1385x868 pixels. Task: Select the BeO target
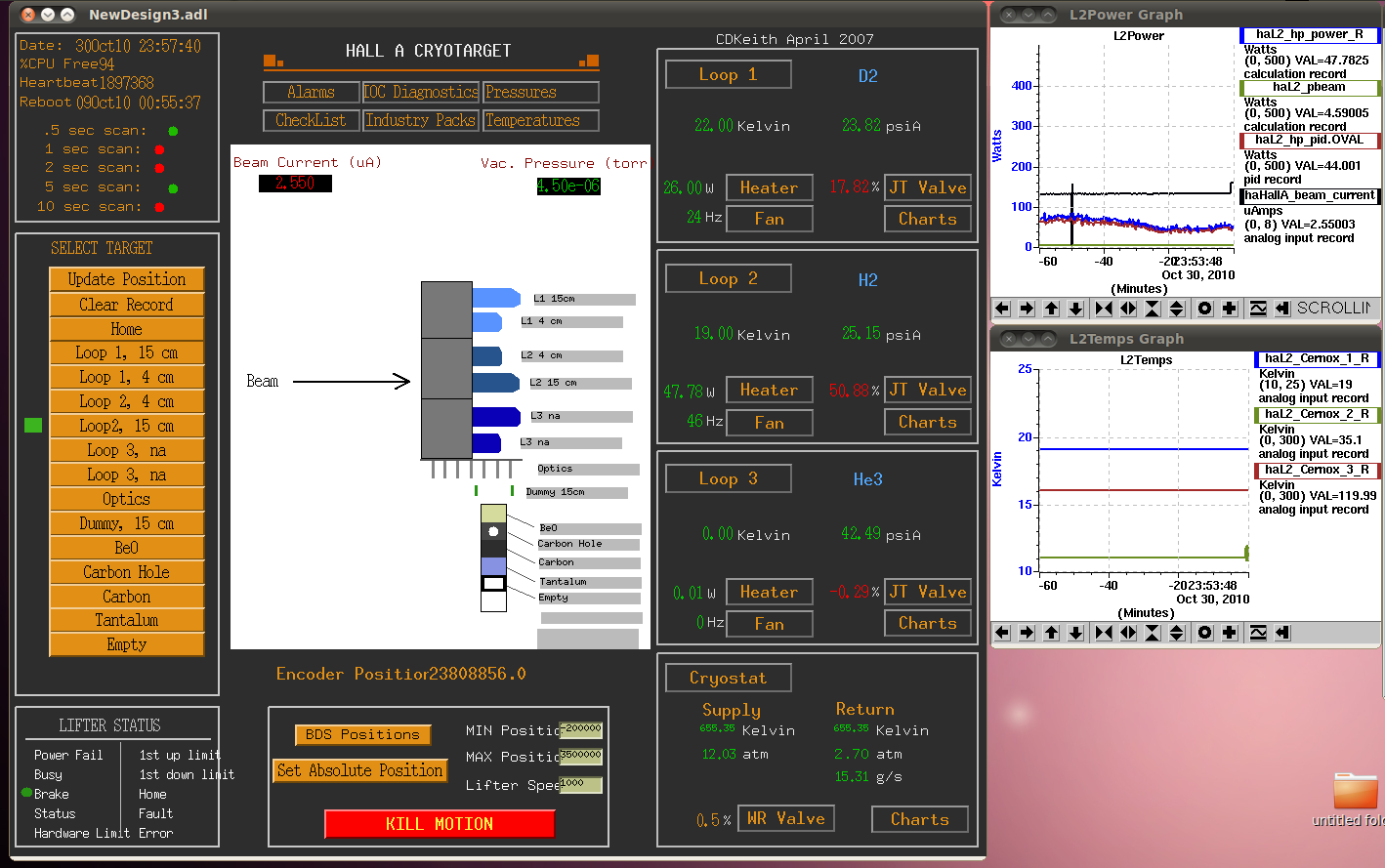(x=127, y=548)
